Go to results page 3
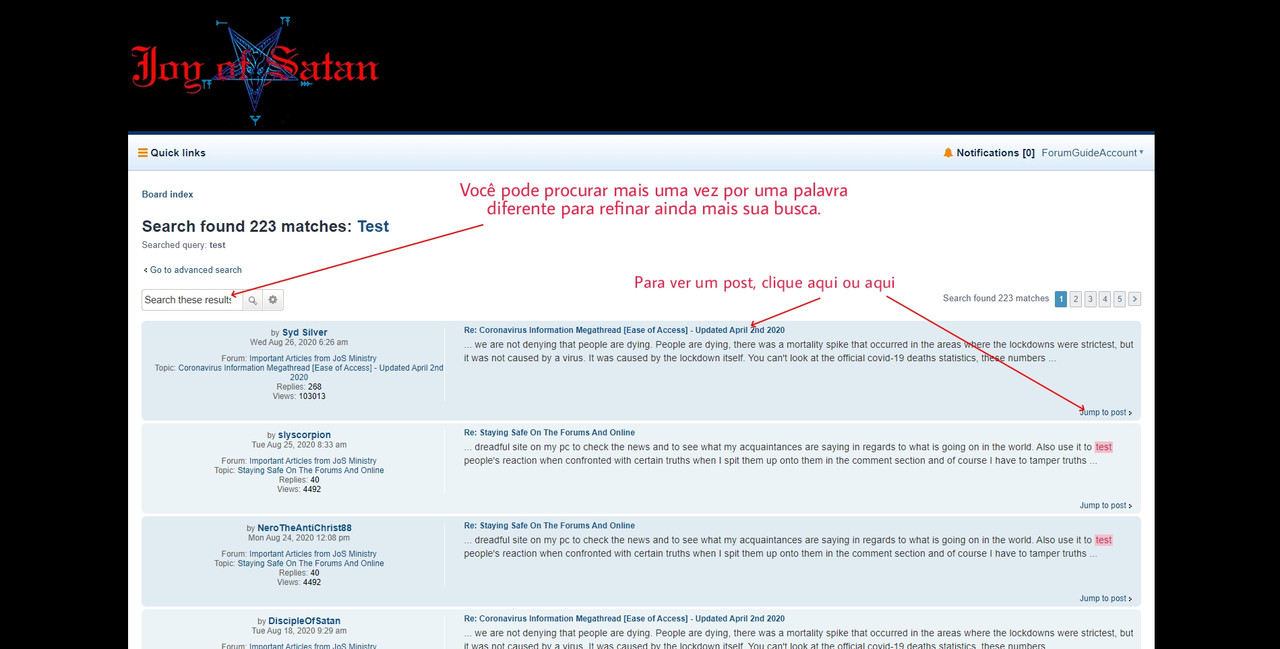 click(x=1090, y=299)
